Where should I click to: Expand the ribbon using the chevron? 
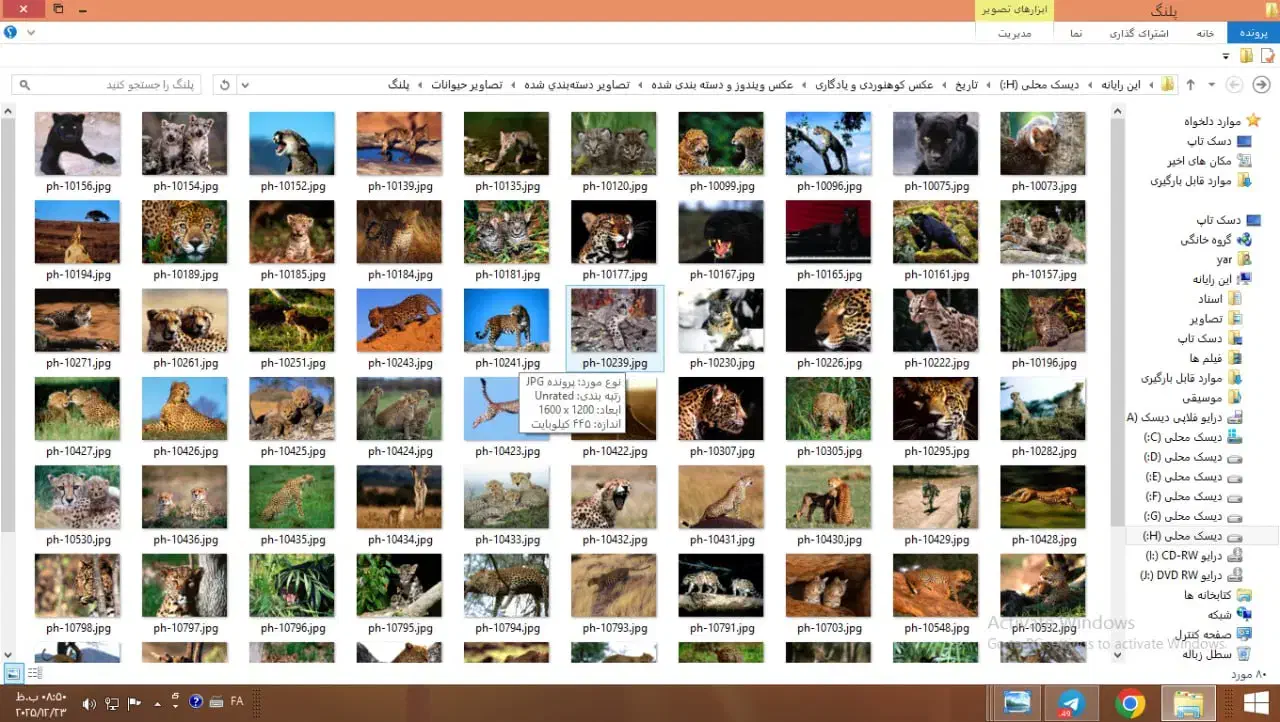pos(31,32)
